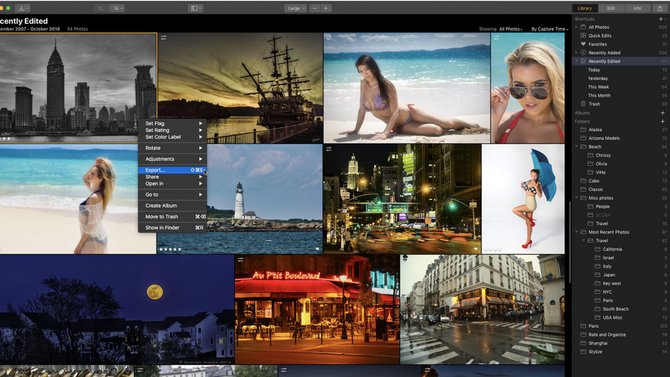Click the Quick Edits grid icon
The image size is (670, 377).
pos(583,35)
